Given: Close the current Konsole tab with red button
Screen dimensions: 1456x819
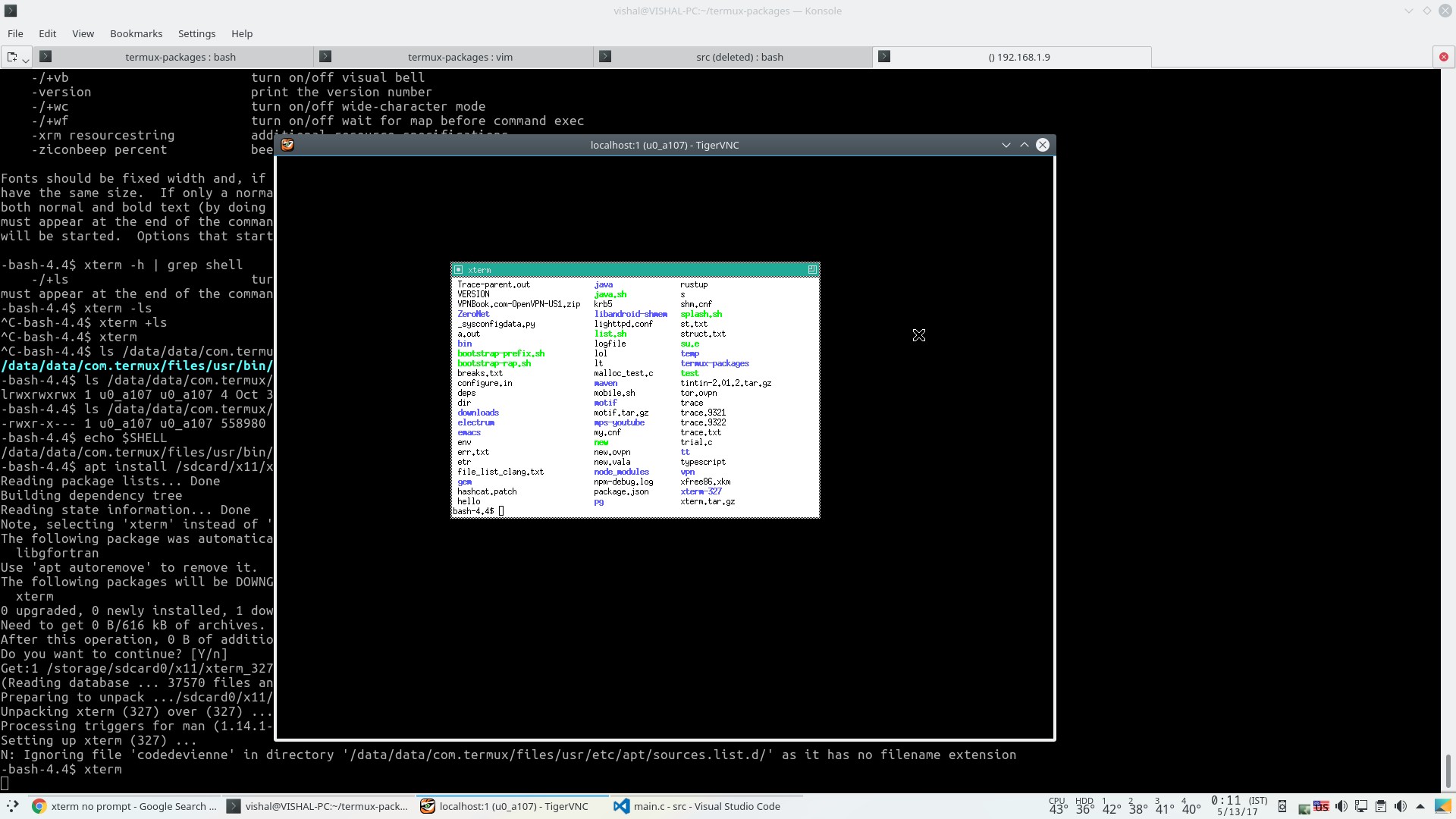Looking at the screenshot, I should 1444,57.
